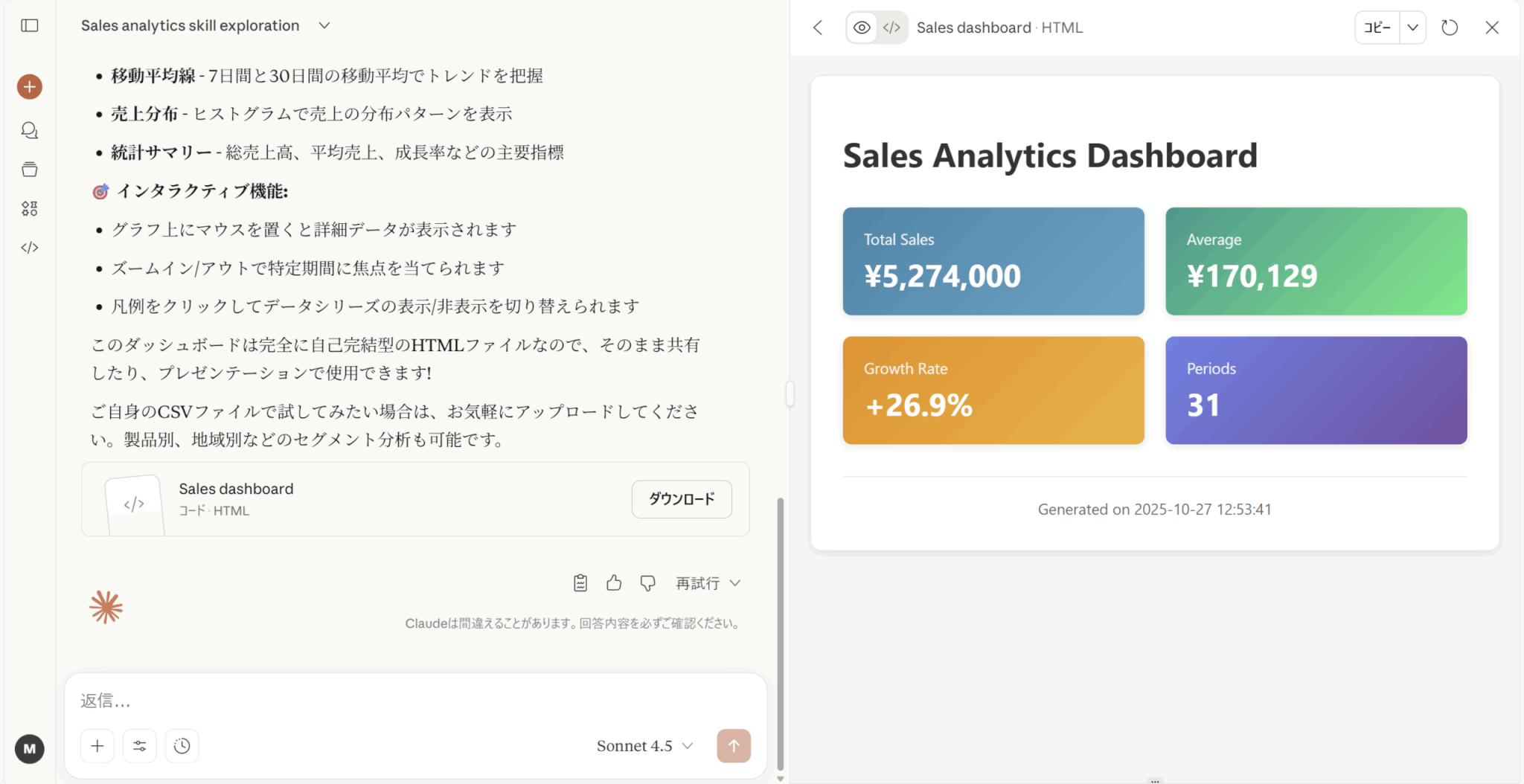Give thumbs up to the response
Screen dimensions: 1524x784
pos(614,583)
